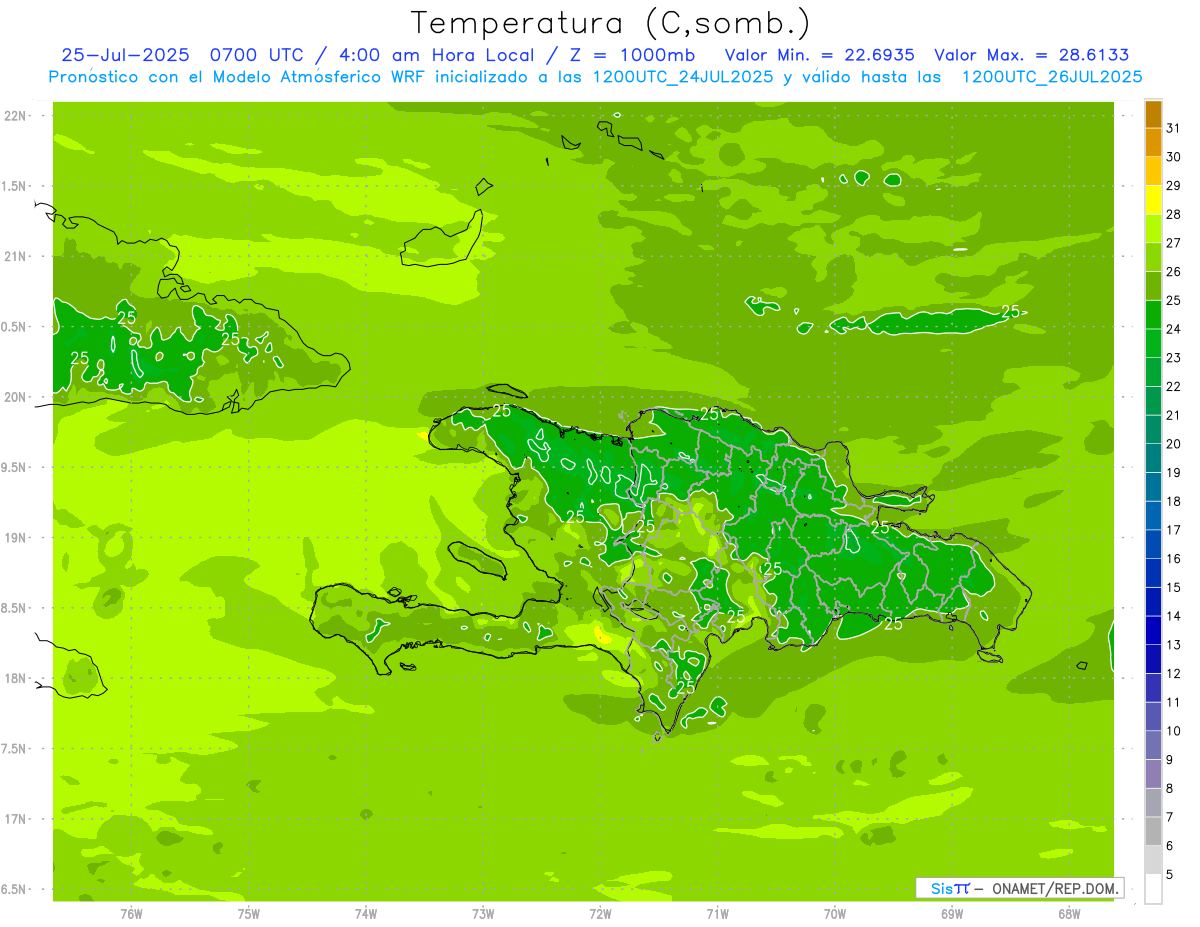
Task: Click the colorbar value label "10"
Action: [x=1174, y=731]
